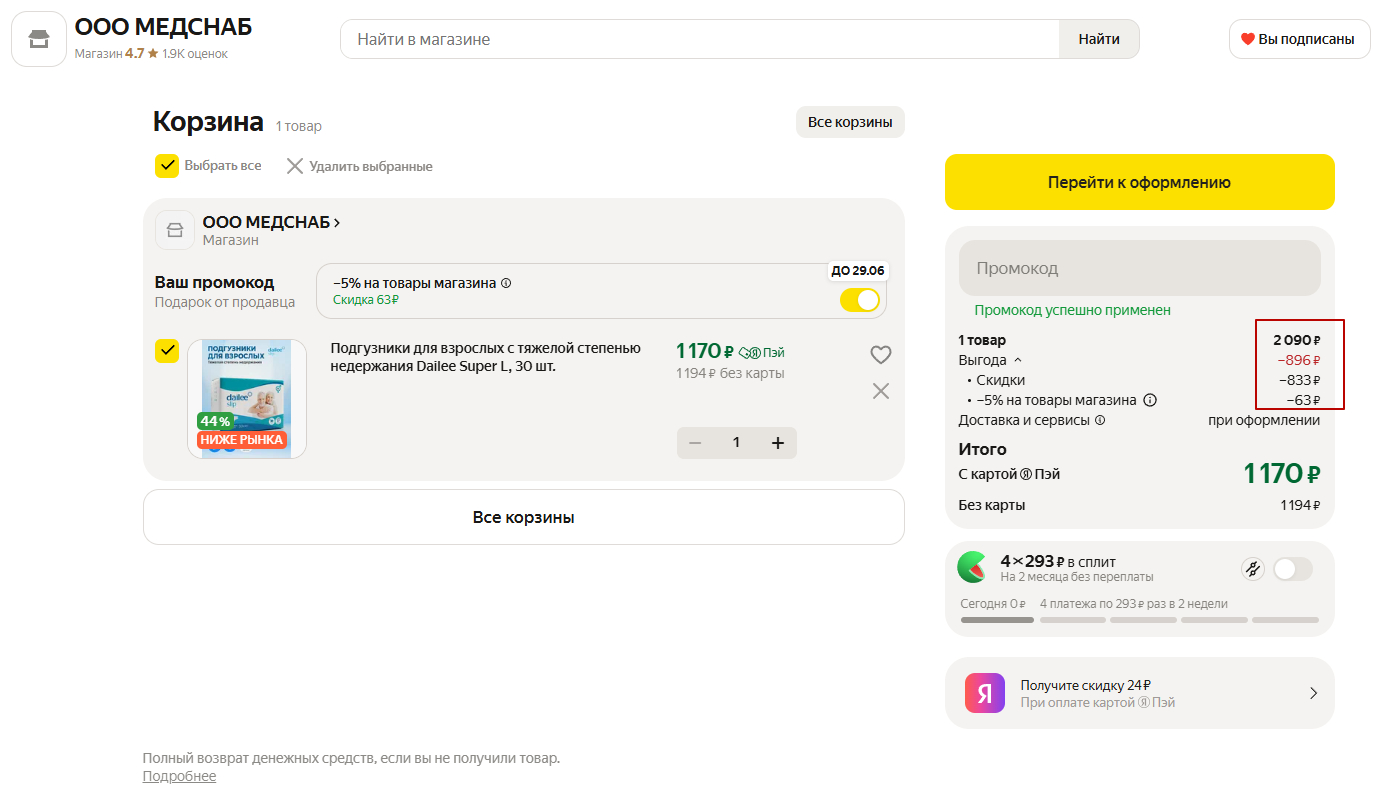Open info icon for Доставка и сервисы

coord(1100,420)
